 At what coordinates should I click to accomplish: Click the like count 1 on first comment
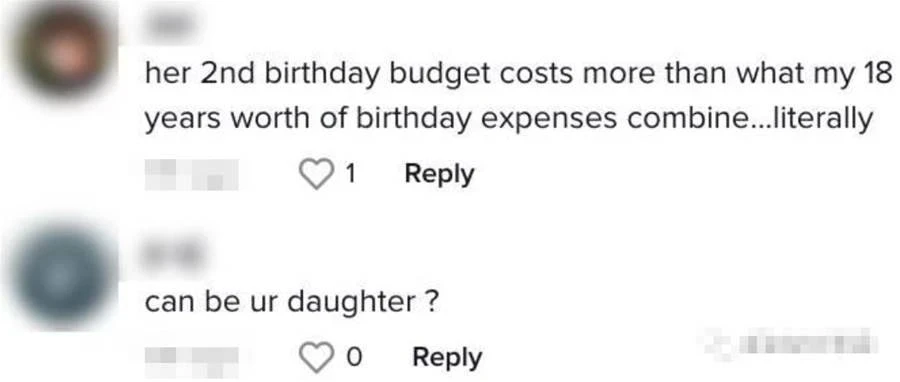pos(350,174)
